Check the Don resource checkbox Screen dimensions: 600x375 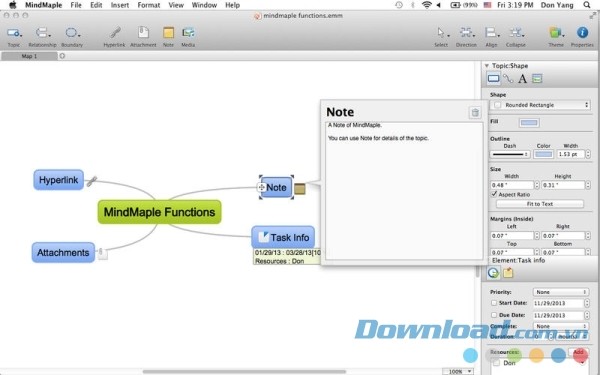(x=496, y=363)
